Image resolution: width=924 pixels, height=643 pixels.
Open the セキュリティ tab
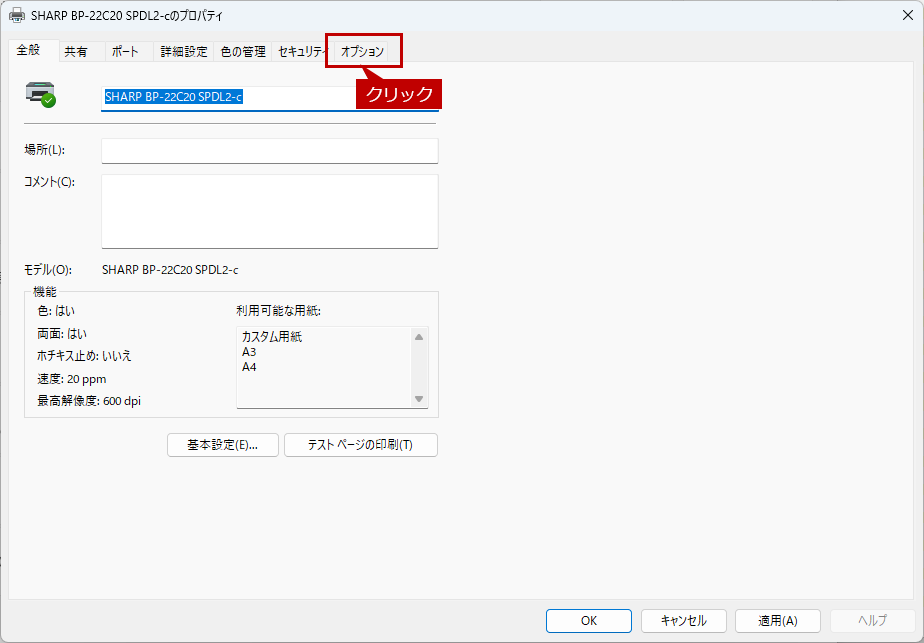[301, 52]
